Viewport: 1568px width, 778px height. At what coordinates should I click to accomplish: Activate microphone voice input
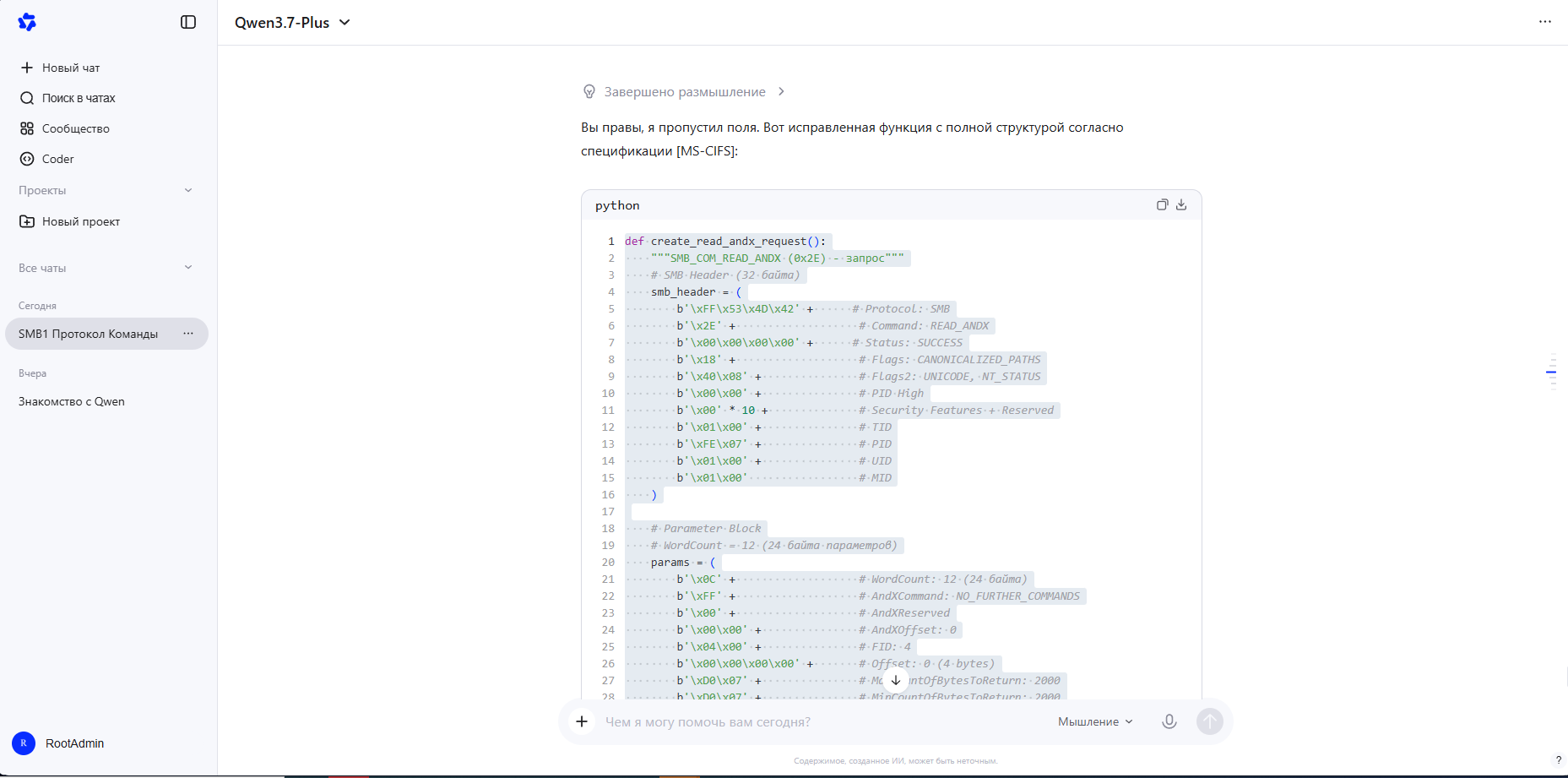1169,721
